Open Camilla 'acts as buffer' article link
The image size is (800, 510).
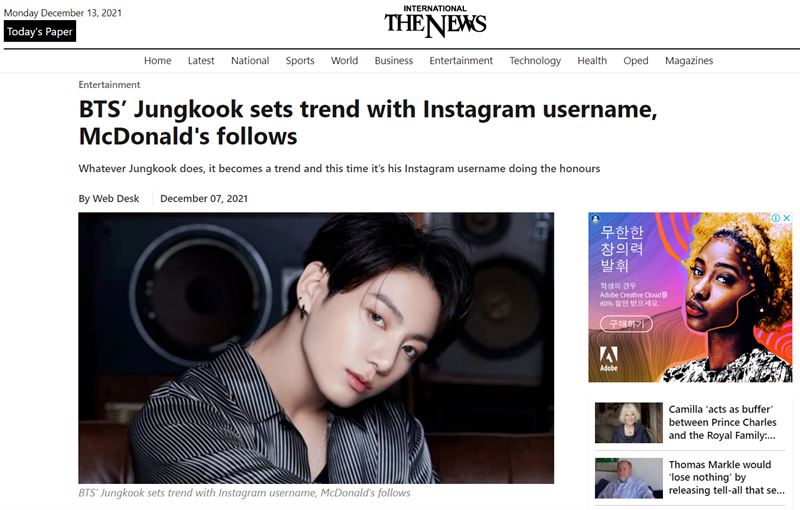point(722,422)
